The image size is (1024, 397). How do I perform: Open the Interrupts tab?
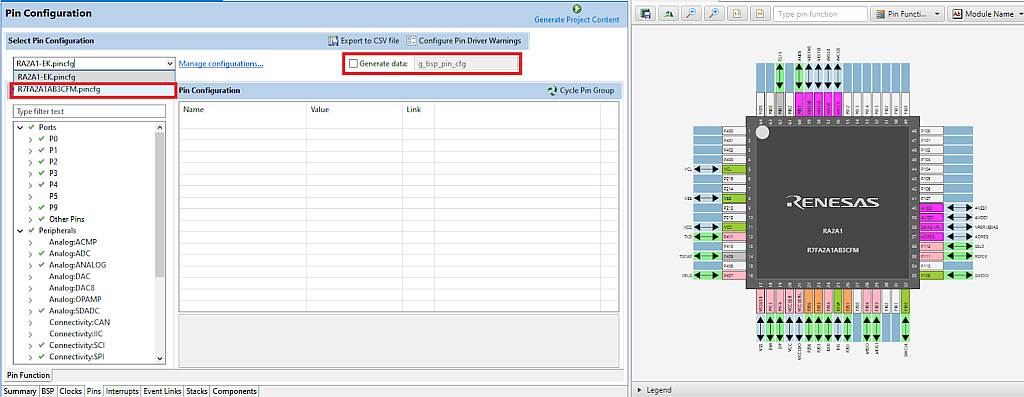[122, 391]
